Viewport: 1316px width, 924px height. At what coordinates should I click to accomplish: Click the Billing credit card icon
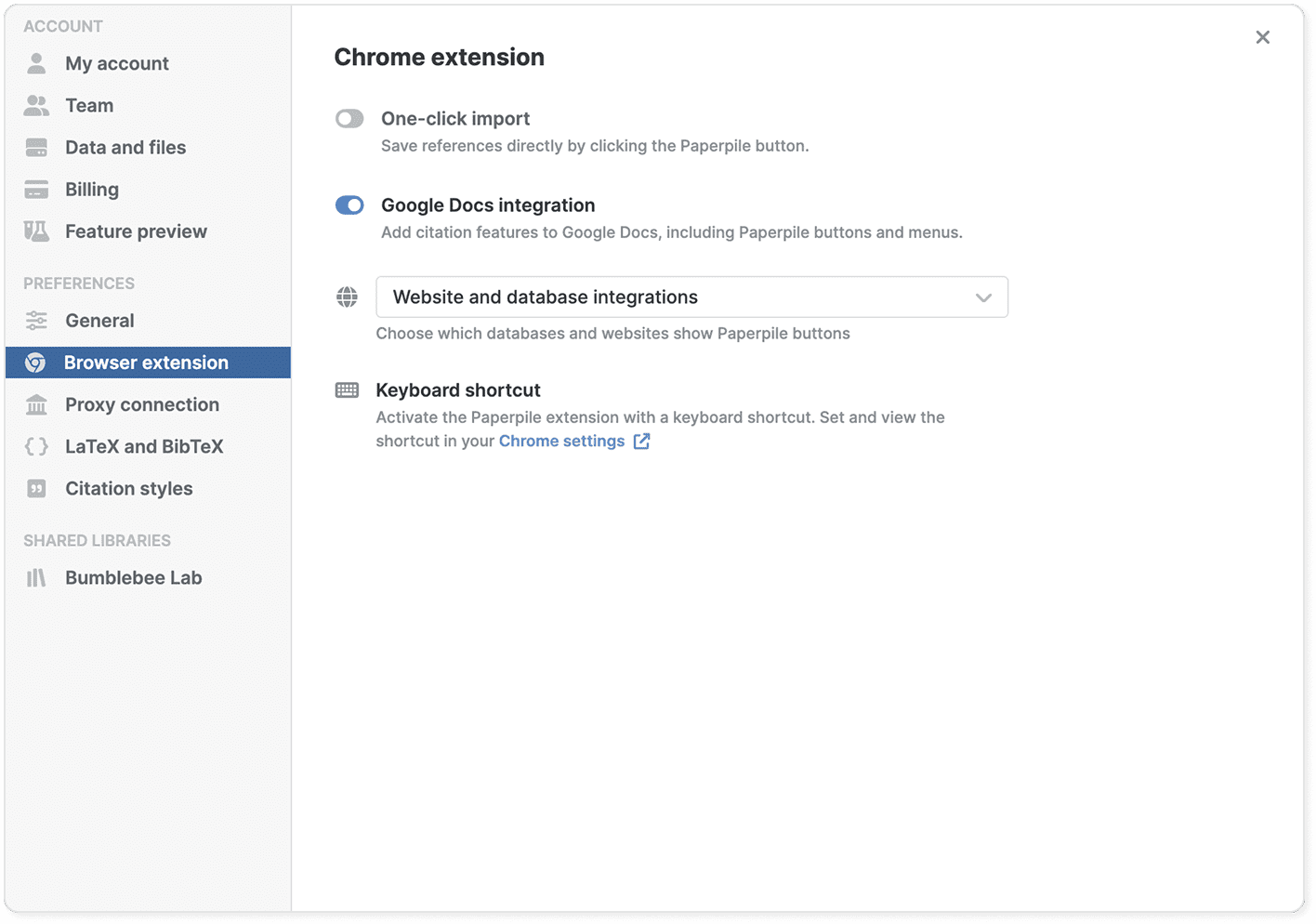(36, 190)
